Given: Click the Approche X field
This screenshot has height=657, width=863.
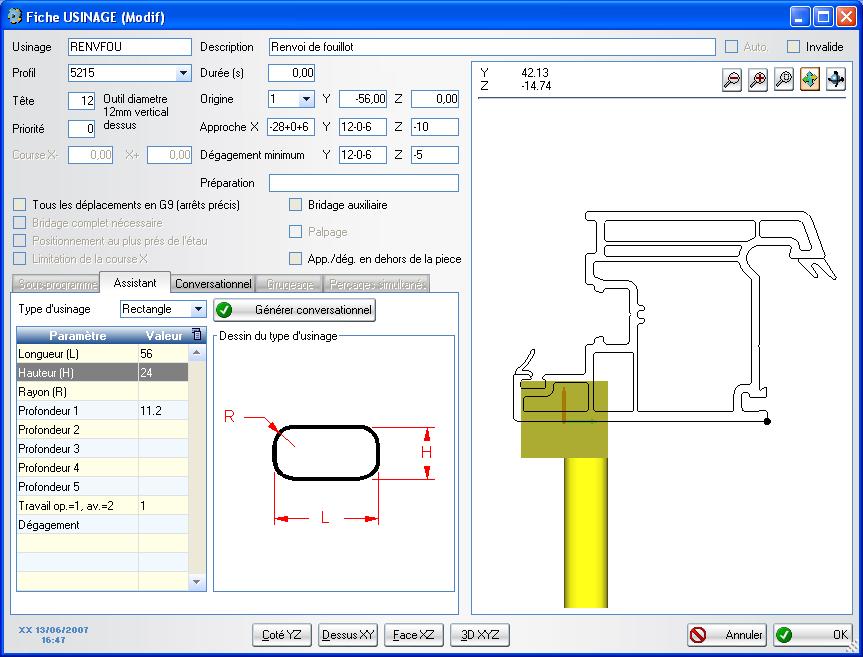Looking at the screenshot, I should 291,127.
